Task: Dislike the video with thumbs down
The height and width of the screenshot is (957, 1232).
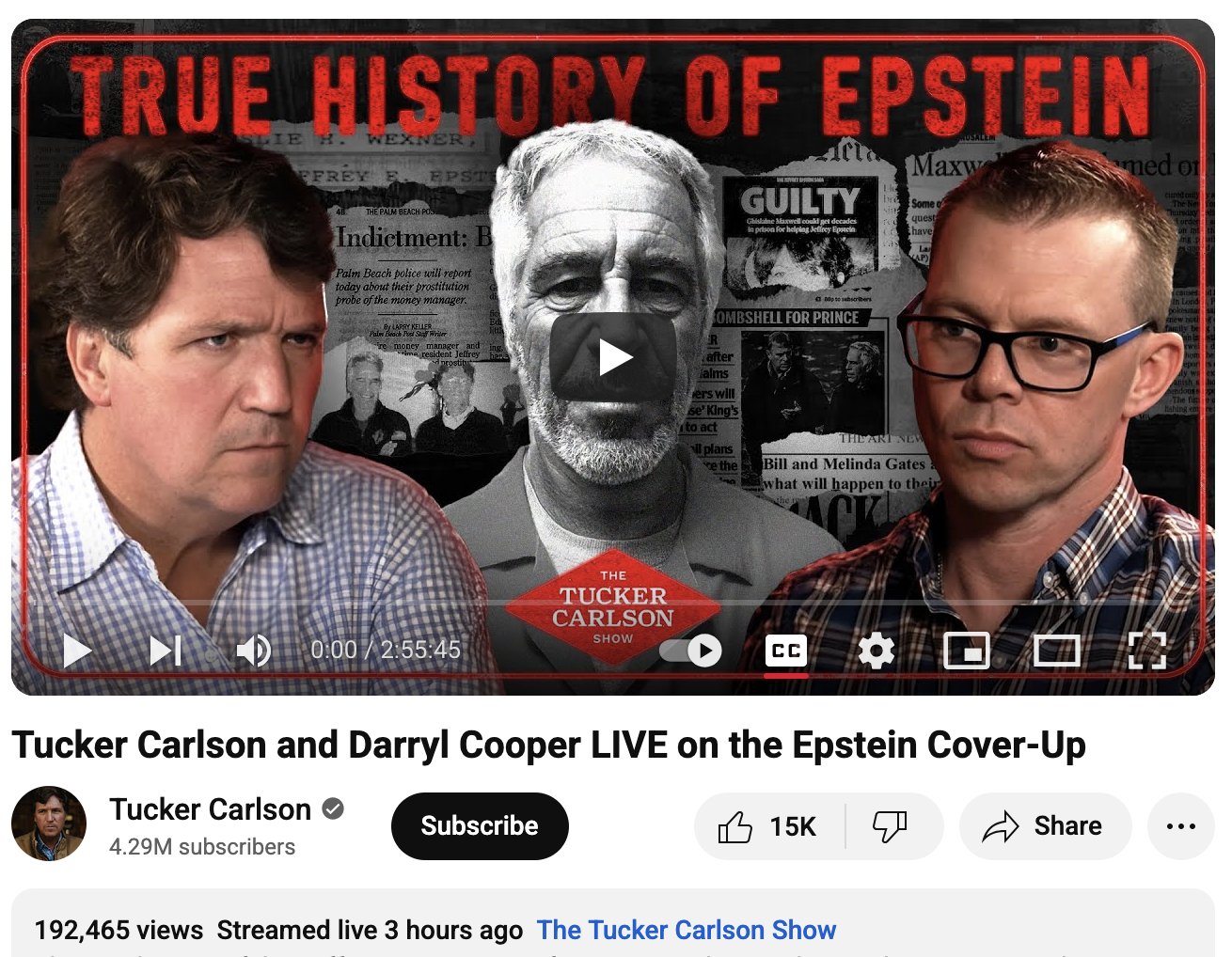Action: click(891, 826)
